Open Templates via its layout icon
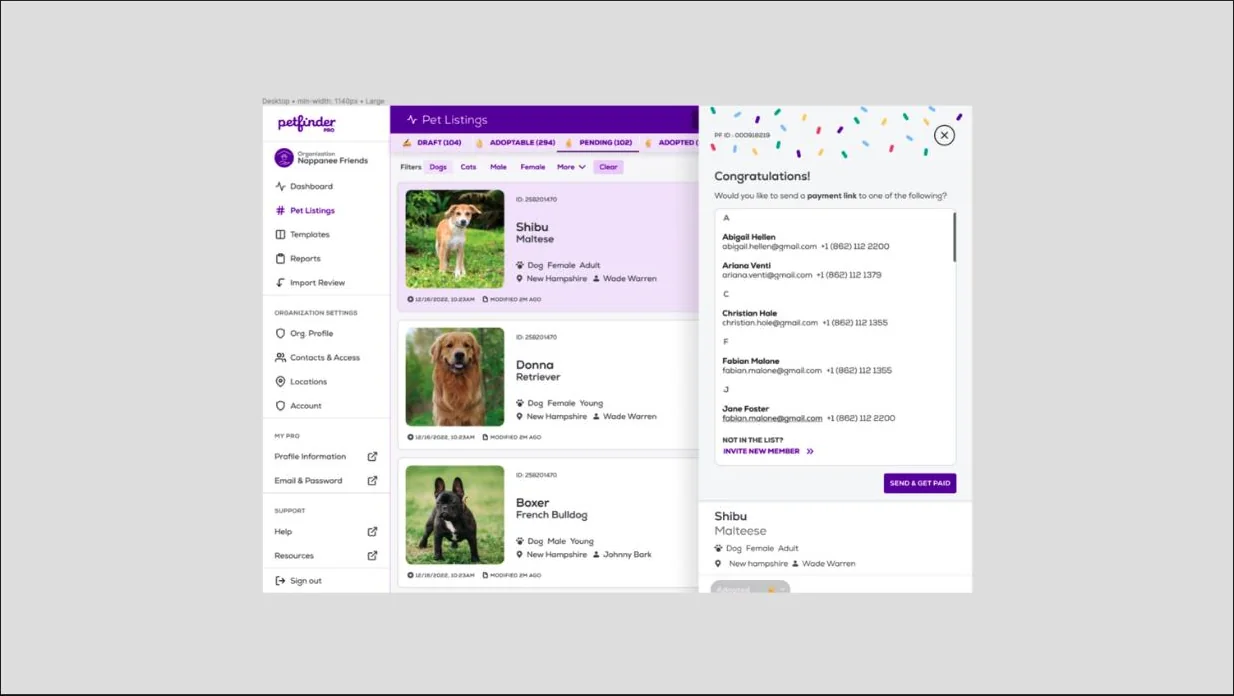1234x696 pixels. 280,234
